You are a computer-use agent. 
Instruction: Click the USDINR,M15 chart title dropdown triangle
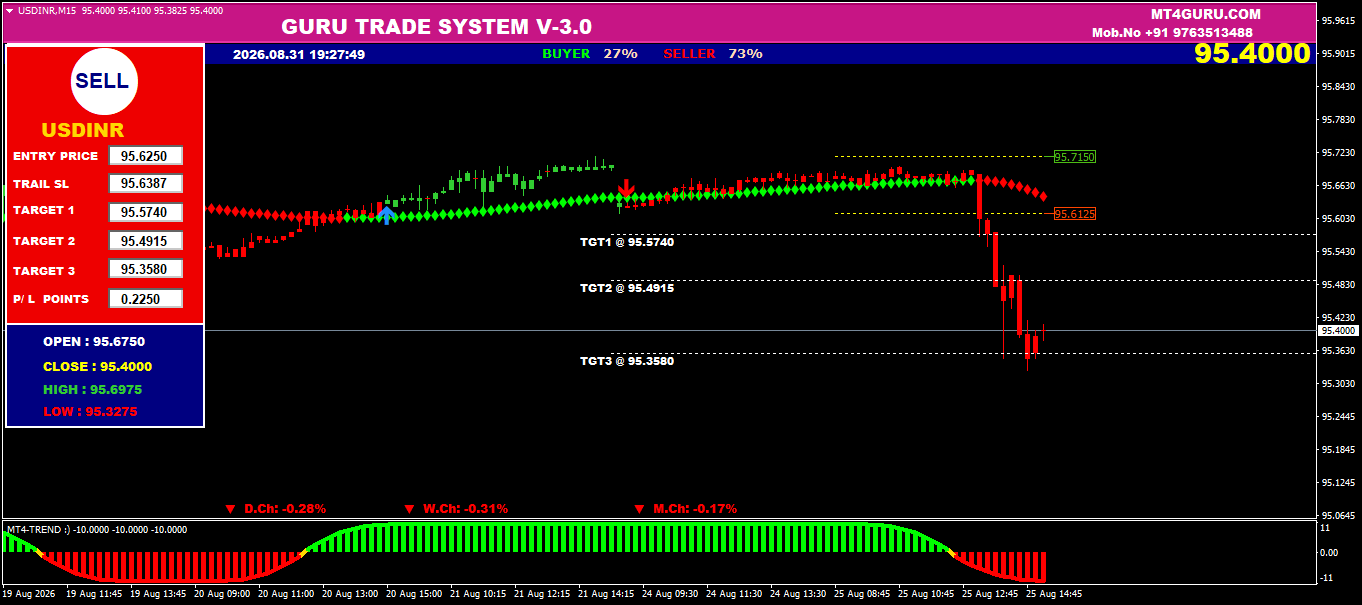click(x=10, y=9)
